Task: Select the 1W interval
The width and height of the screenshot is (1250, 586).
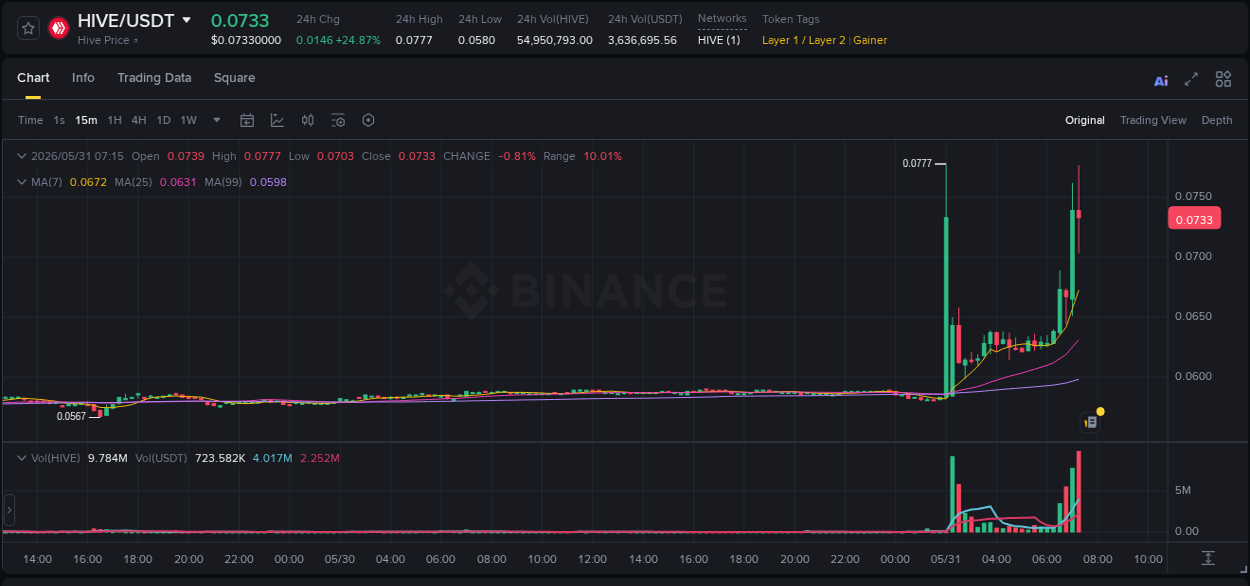Action: point(188,120)
